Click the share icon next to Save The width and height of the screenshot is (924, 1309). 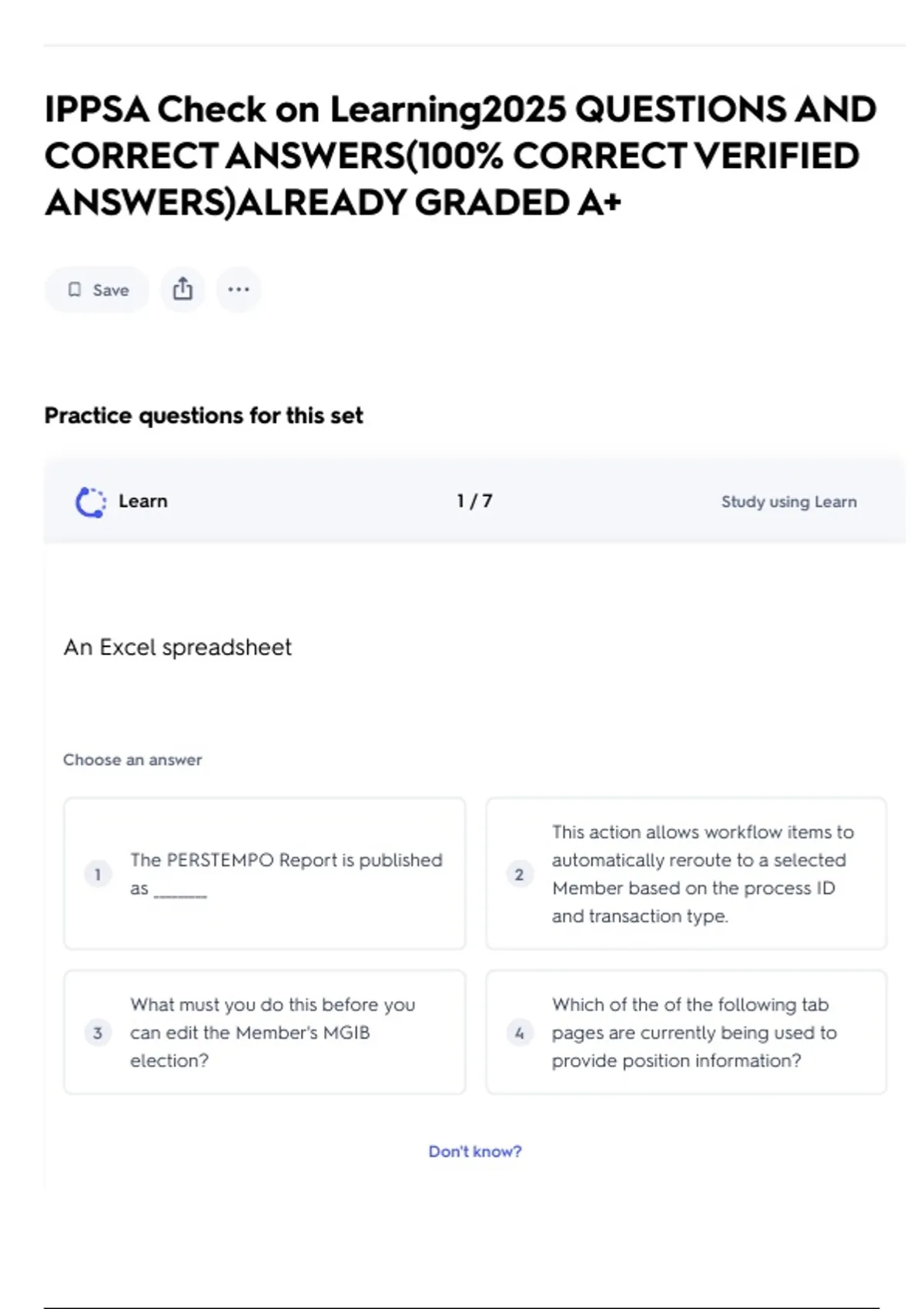182,290
